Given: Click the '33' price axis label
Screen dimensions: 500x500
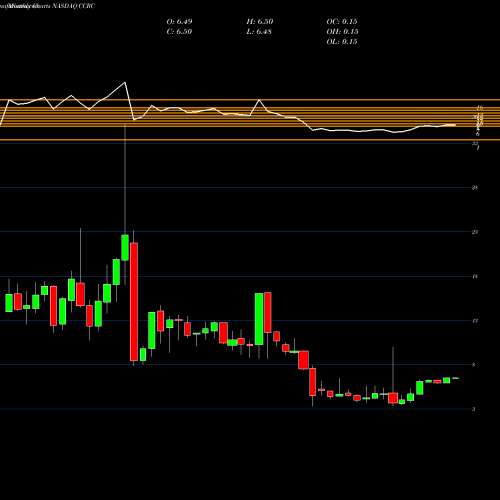Looking at the screenshot, I should click(475, 143).
